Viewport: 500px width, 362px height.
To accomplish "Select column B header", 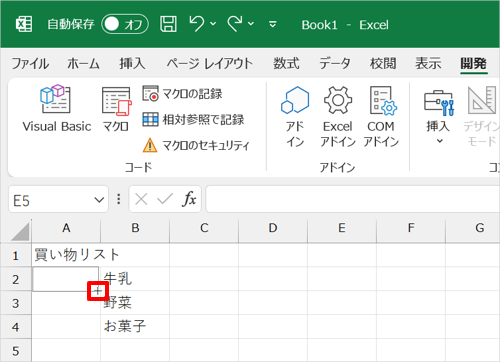I will [x=135, y=228].
